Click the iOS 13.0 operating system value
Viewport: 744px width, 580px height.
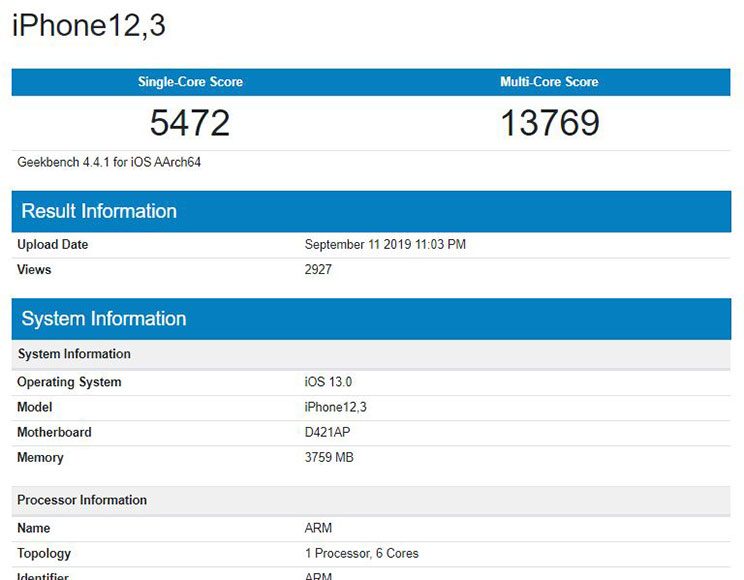coord(330,382)
